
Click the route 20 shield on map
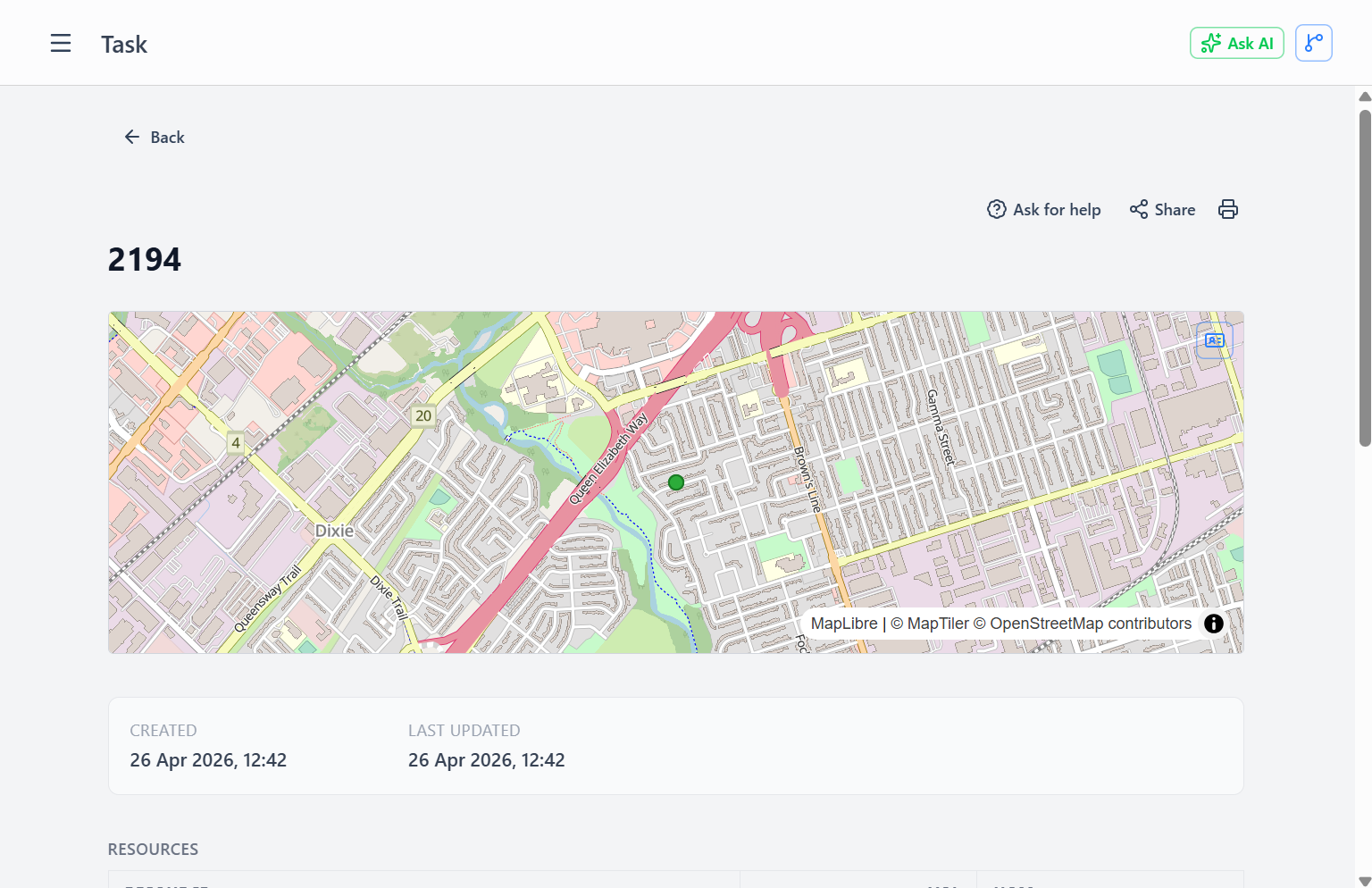pos(423,415)
